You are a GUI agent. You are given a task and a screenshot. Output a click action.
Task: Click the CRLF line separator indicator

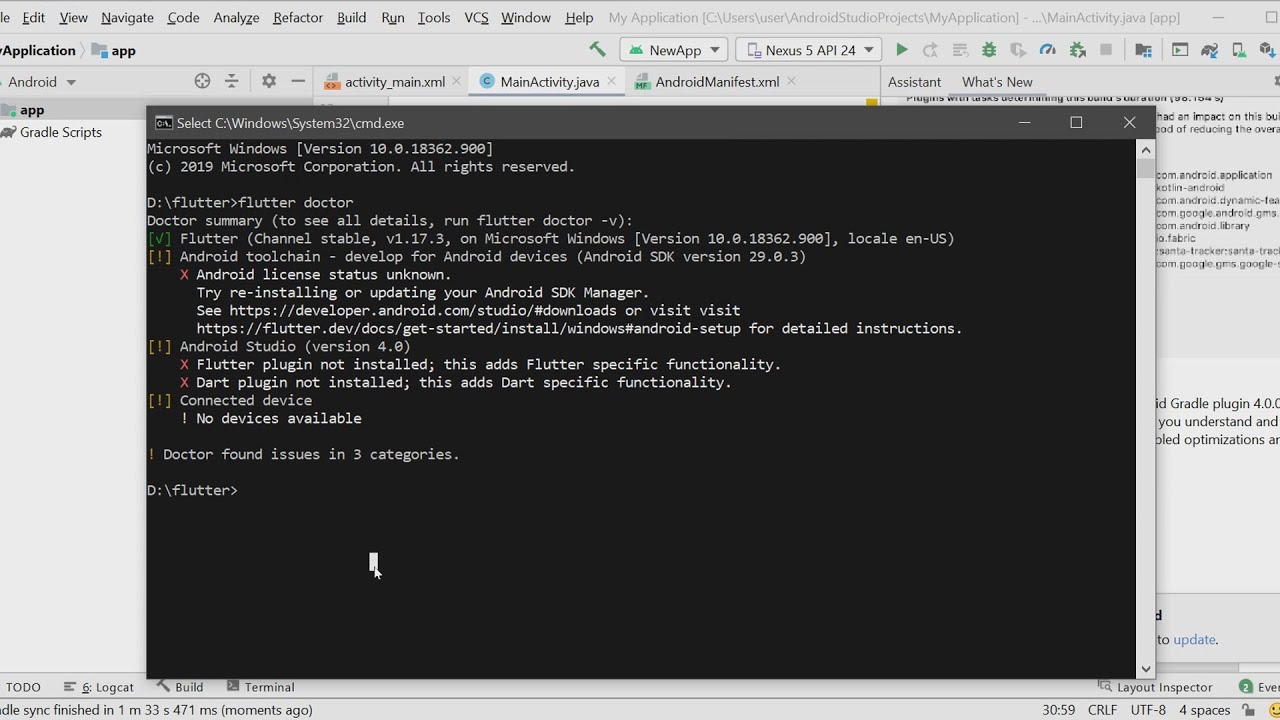pos(1102,710)
